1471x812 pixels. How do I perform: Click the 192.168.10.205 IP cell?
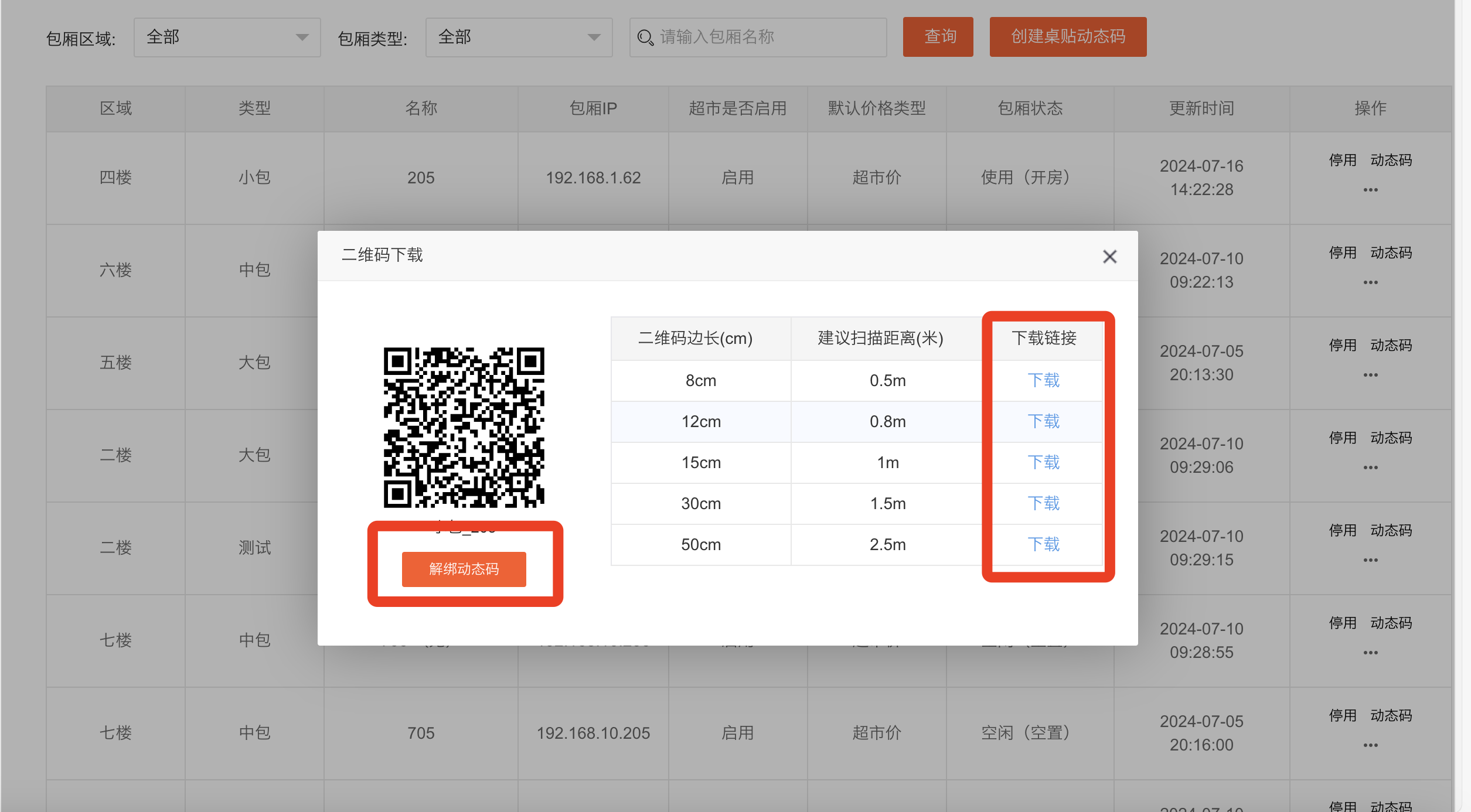[593, 733]
